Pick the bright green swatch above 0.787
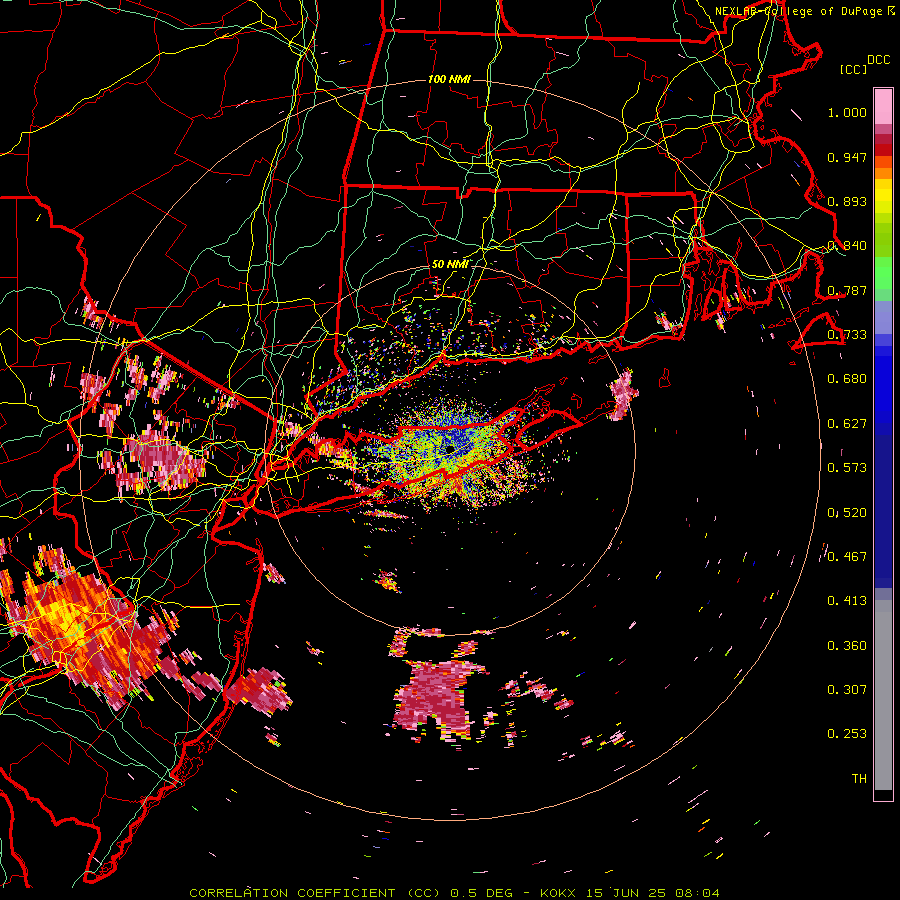 tap(883, 273)
